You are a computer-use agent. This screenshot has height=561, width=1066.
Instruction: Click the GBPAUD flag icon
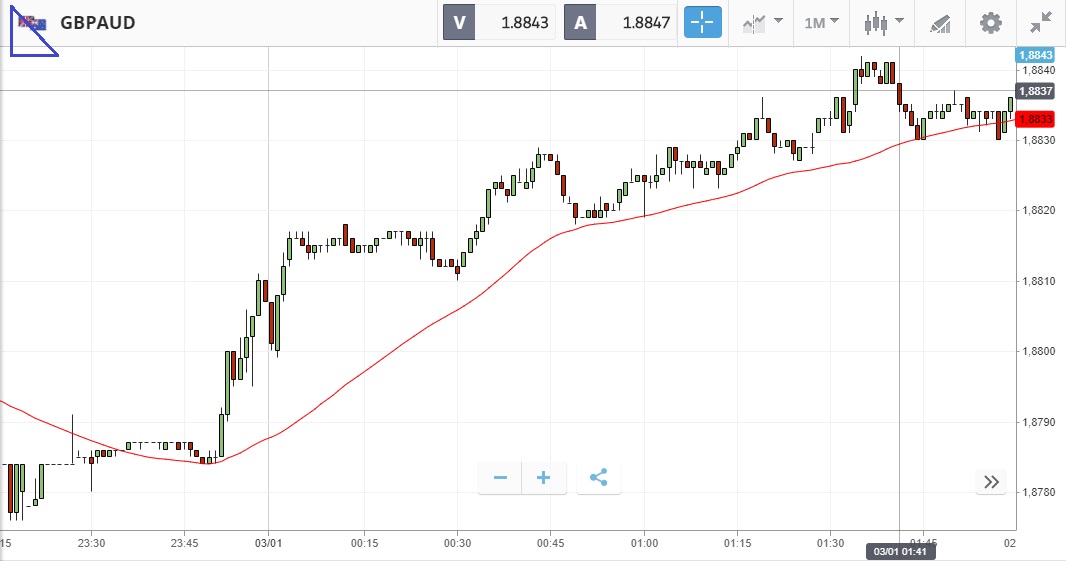pos(32,22)
